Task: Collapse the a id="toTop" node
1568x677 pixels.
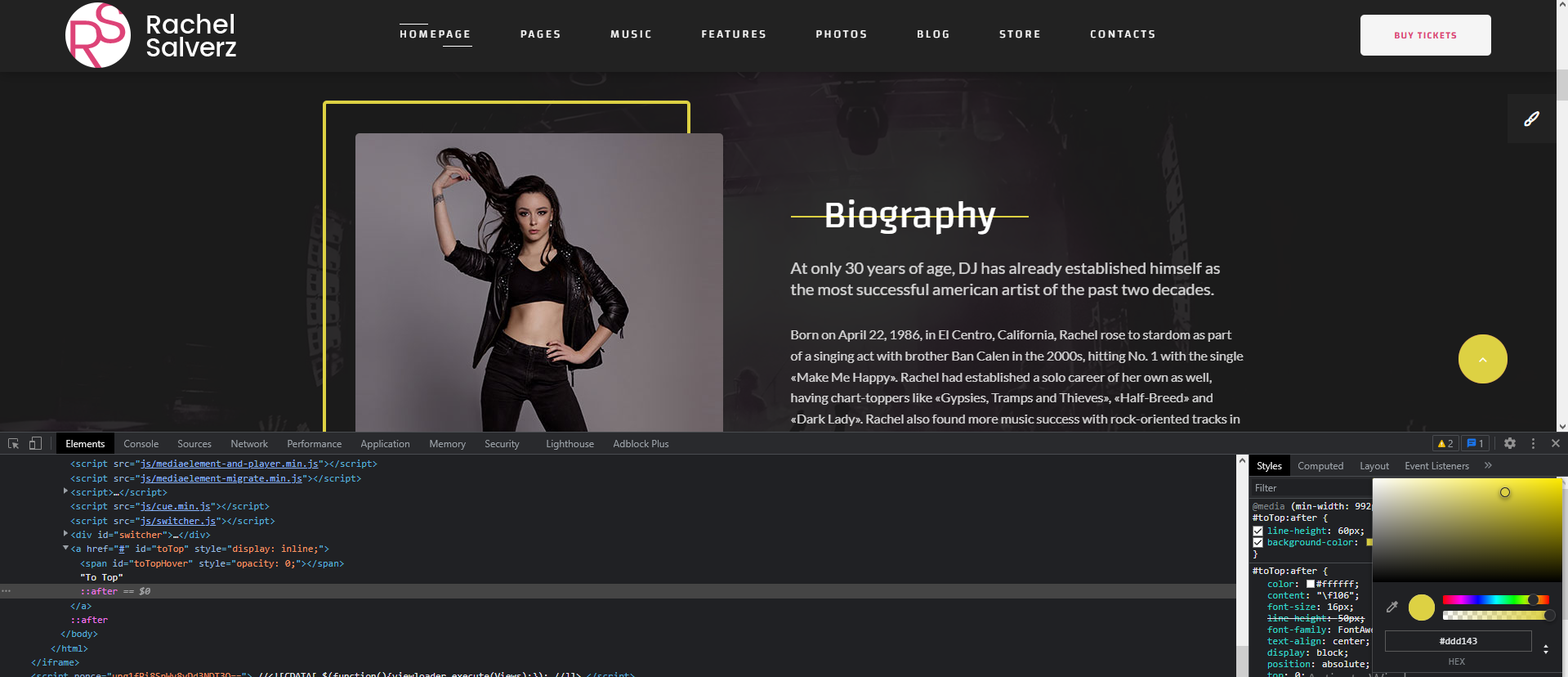Action: 65,549
